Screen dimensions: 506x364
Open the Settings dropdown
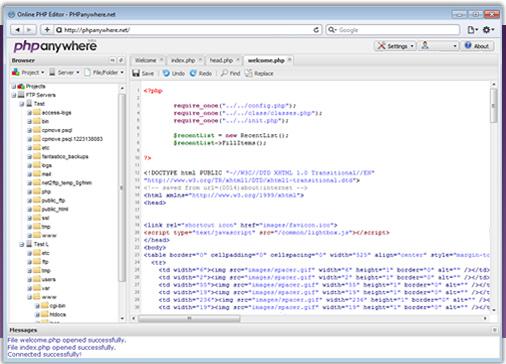tap(395, 46)
